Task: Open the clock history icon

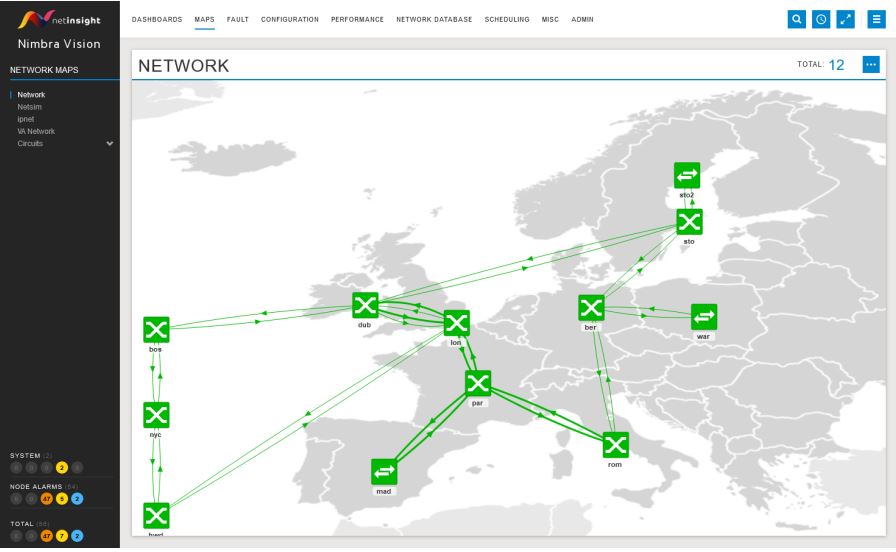Action: click(x=820, y=19)
